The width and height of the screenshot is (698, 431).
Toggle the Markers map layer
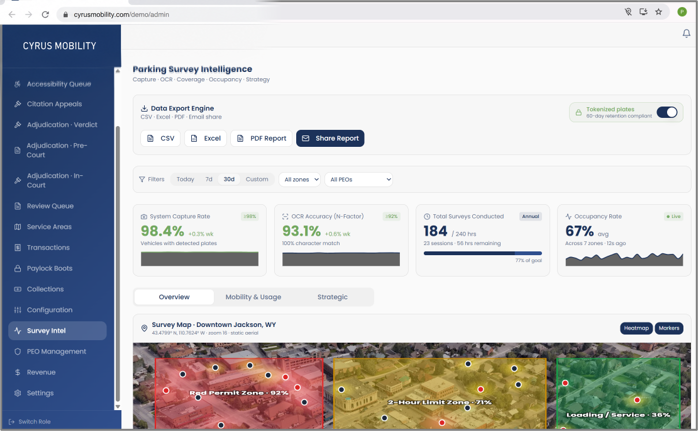click(x=669, y=328)
